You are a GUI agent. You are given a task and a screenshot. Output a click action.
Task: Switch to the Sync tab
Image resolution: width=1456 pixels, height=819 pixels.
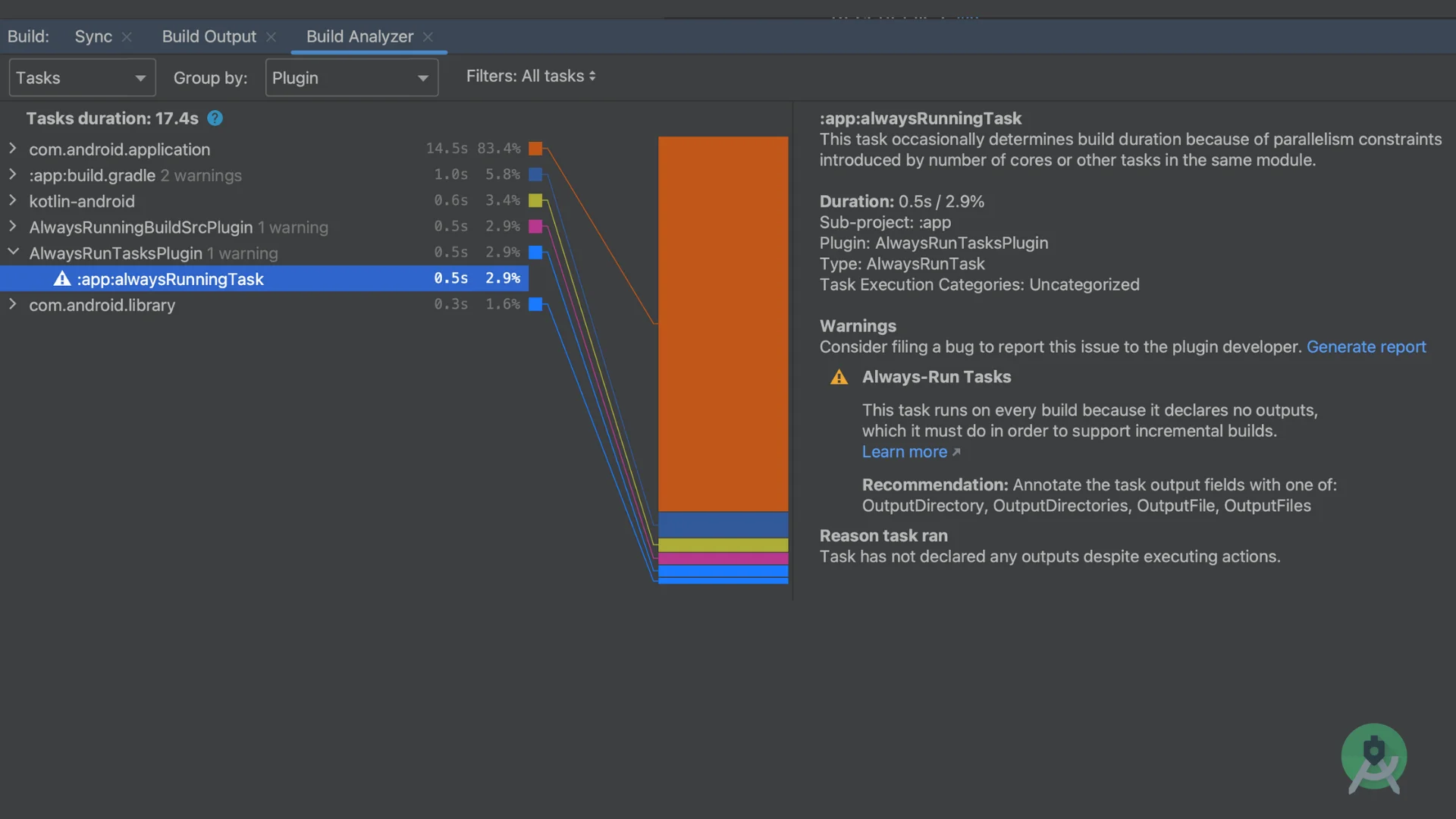coord(93,36)
